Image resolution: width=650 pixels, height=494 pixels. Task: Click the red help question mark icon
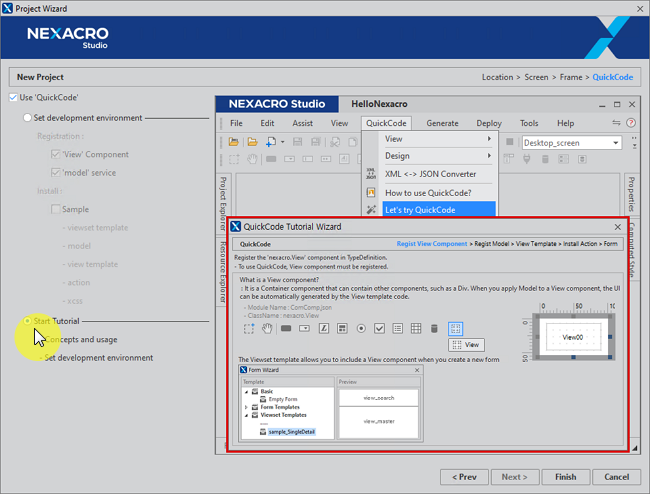[631, 123]
